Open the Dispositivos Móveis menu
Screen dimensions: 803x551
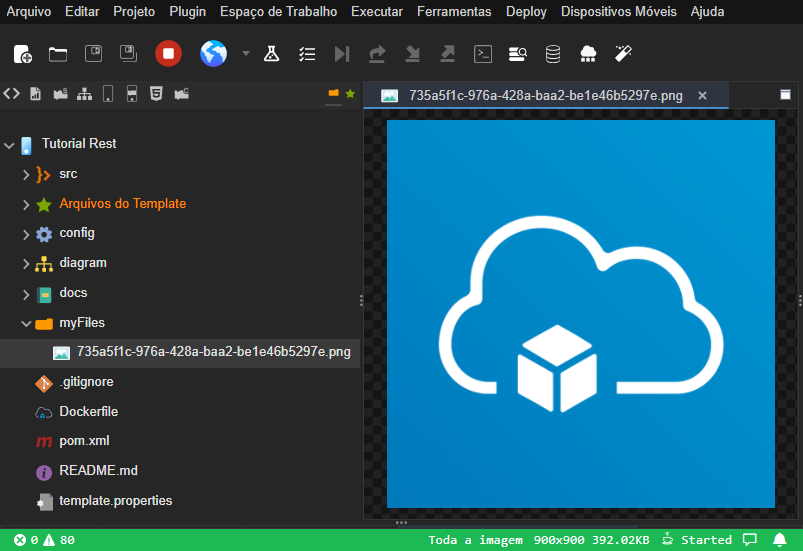(x=619, y=11)
